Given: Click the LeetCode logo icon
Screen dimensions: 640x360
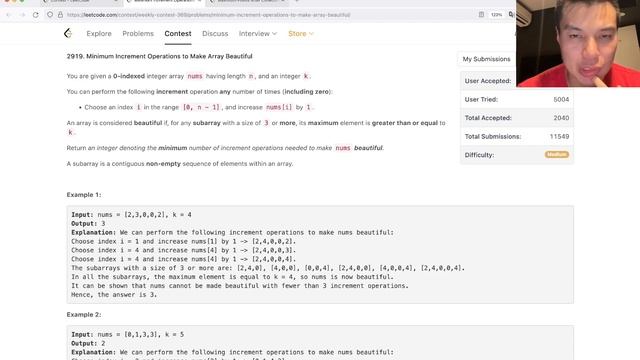Looking at the screenshot, I should point(68,33).
